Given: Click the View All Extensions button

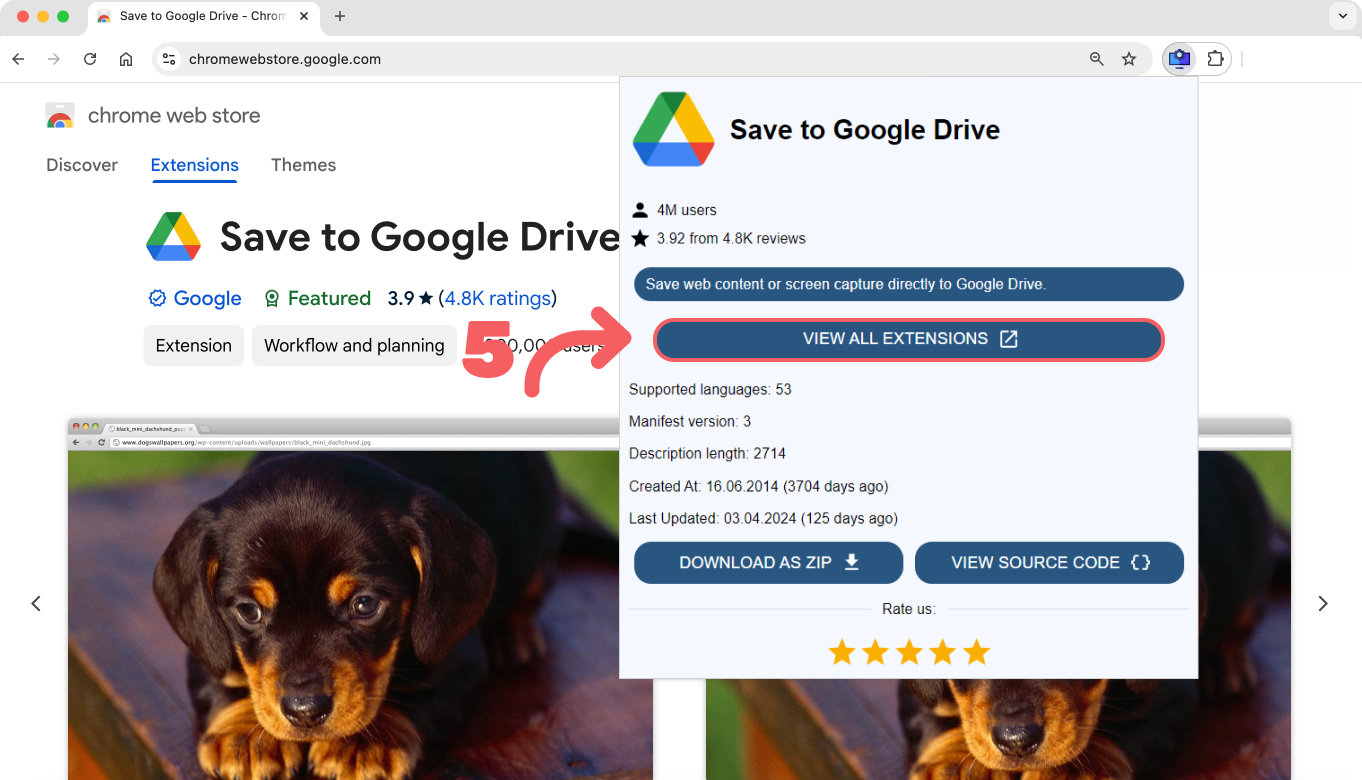Looking at the screenshot, I should 908,339.
